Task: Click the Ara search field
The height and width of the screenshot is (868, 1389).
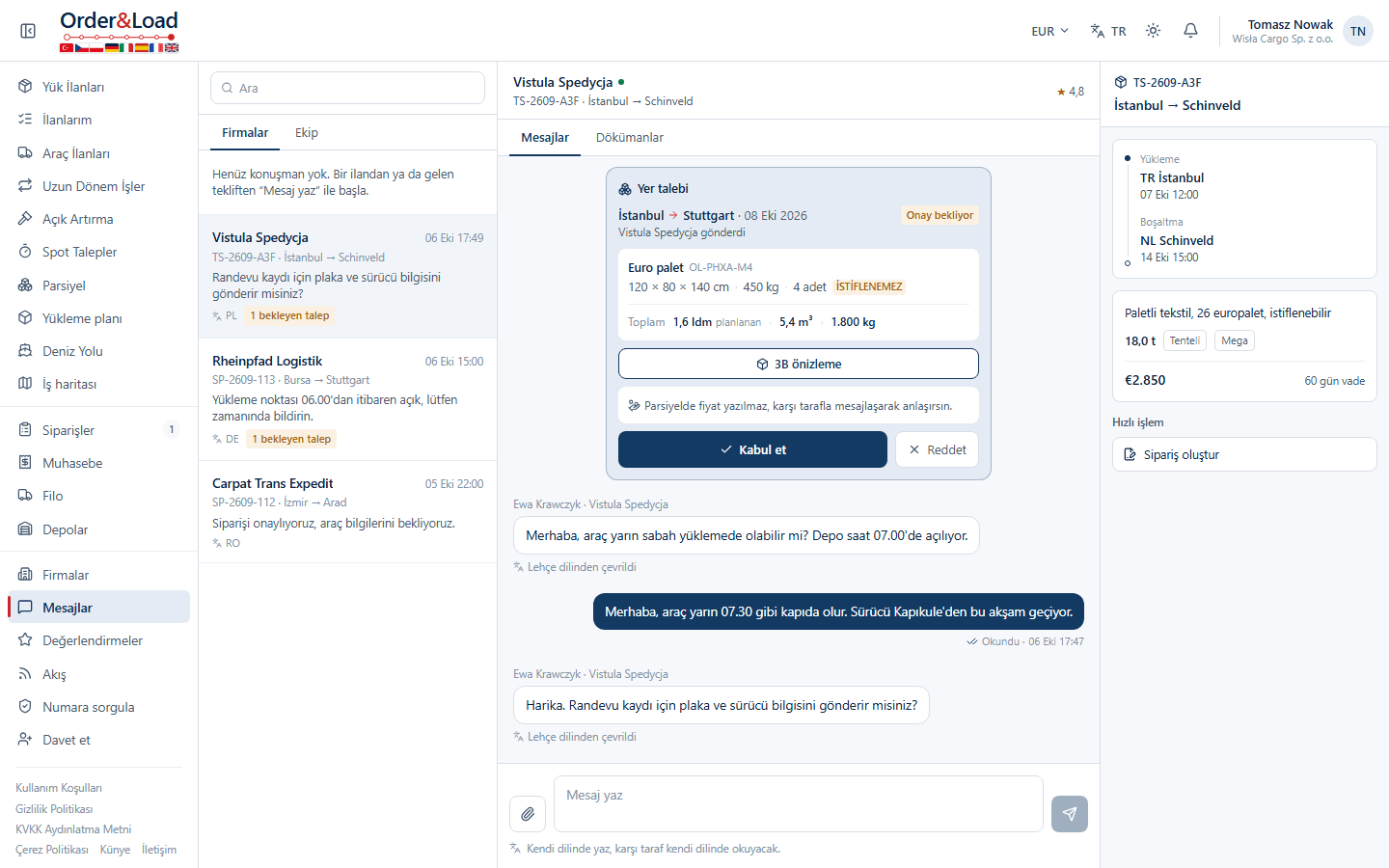Action: tap(347, 88)
